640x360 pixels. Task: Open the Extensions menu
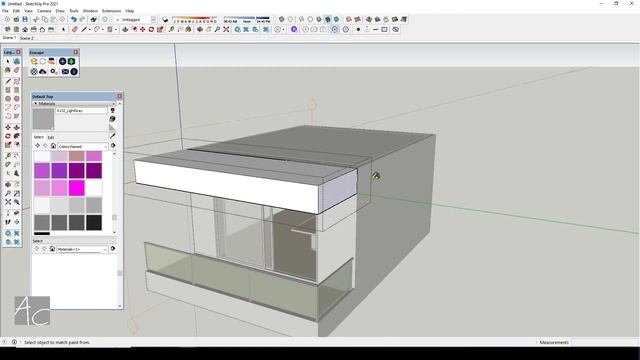coord(111,11)
